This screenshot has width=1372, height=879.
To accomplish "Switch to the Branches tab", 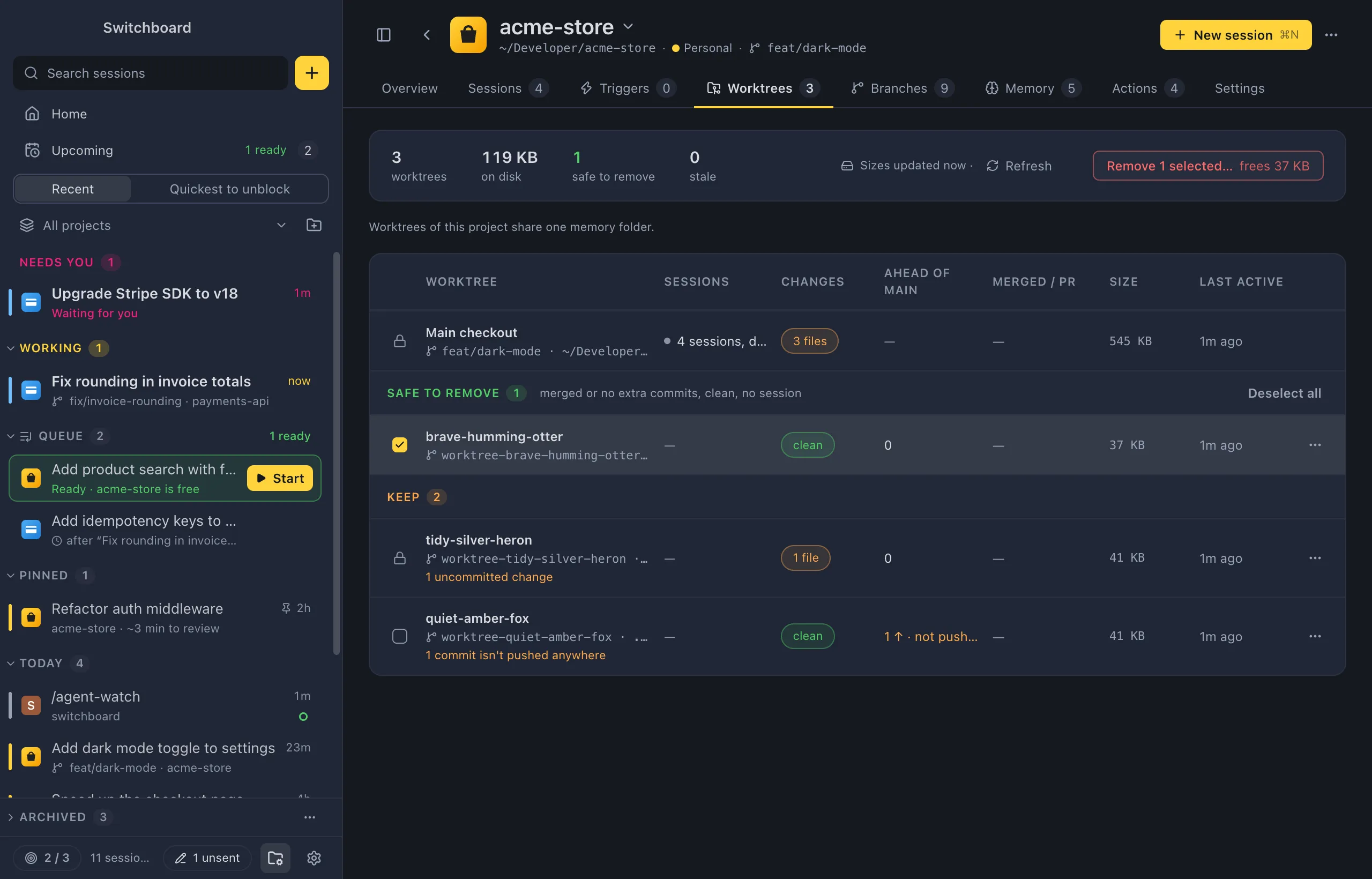I will pyautogui.click(x=903, y=88).
